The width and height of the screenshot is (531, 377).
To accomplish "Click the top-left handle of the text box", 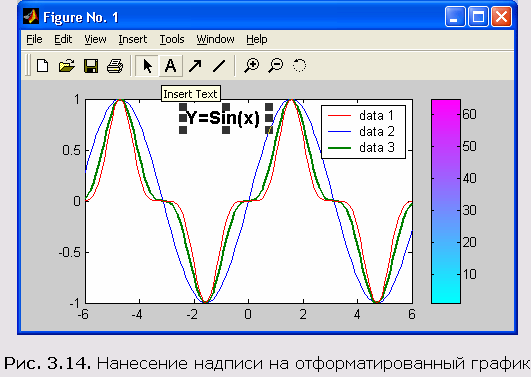I will tap(183, 107).
